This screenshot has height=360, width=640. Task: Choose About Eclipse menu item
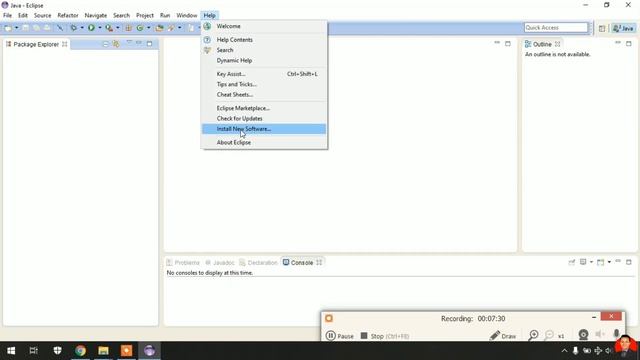[x=264, y=142]
